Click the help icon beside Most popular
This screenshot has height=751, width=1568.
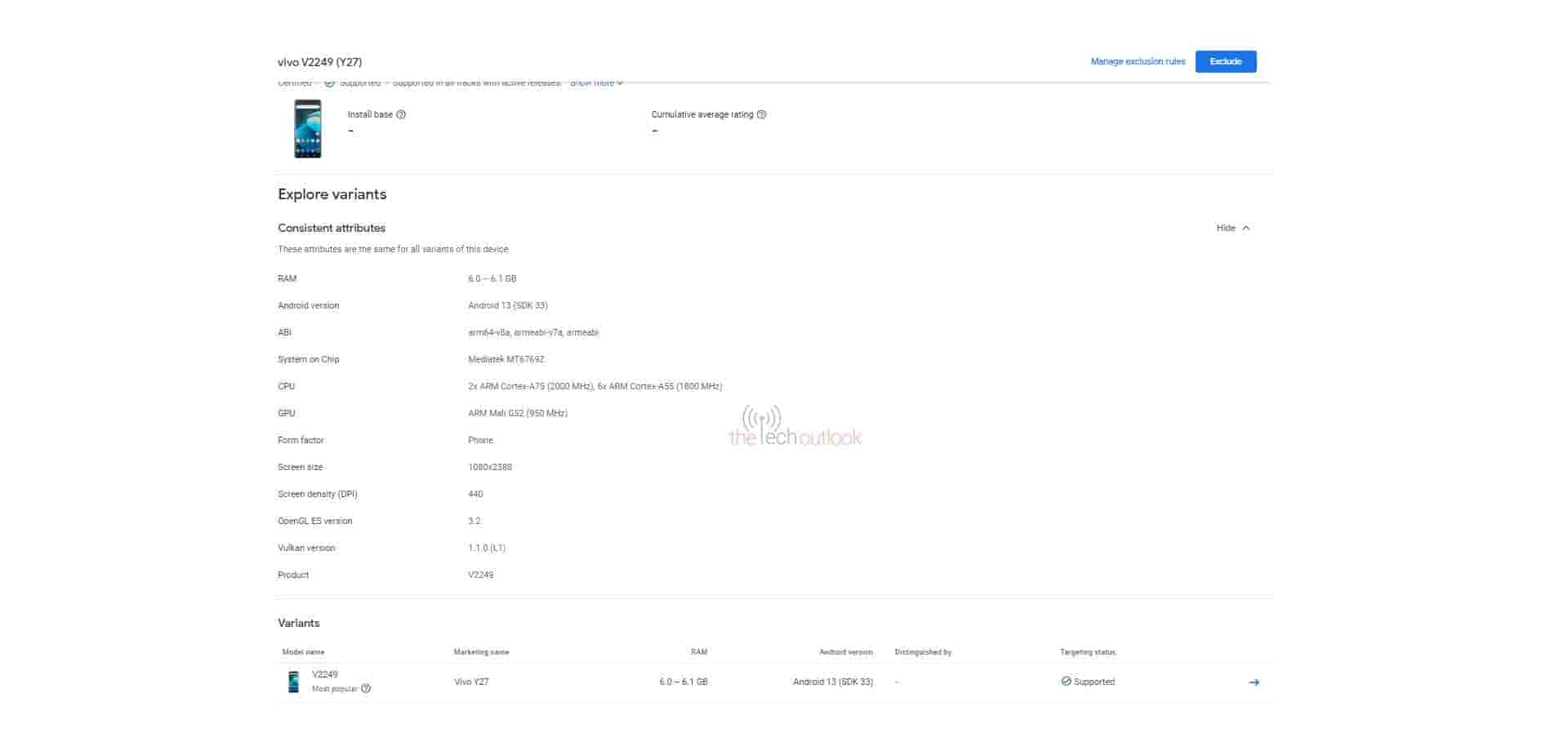[x=366, y=689]
